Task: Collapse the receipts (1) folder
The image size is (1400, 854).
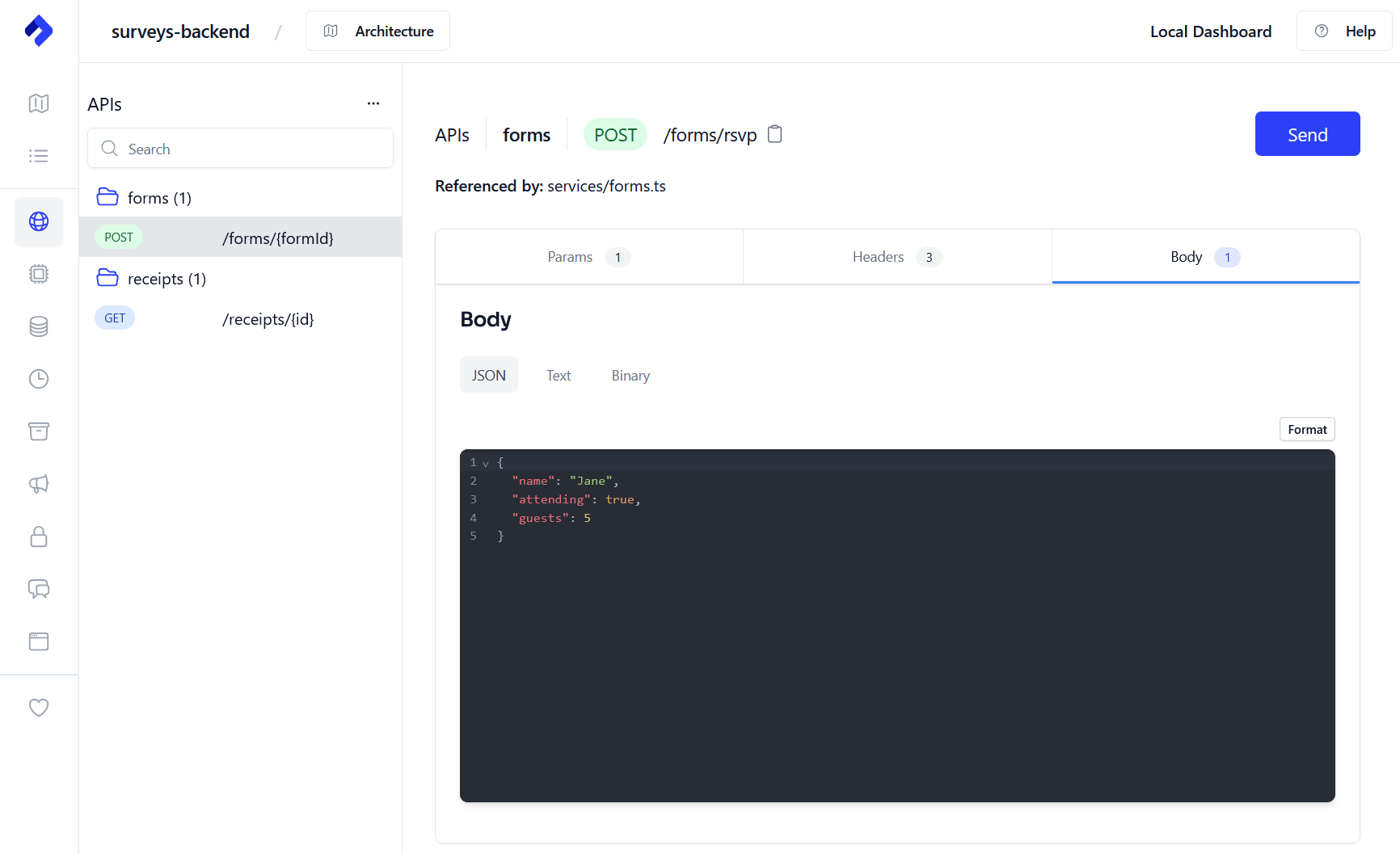Action: tap(152, 279)
